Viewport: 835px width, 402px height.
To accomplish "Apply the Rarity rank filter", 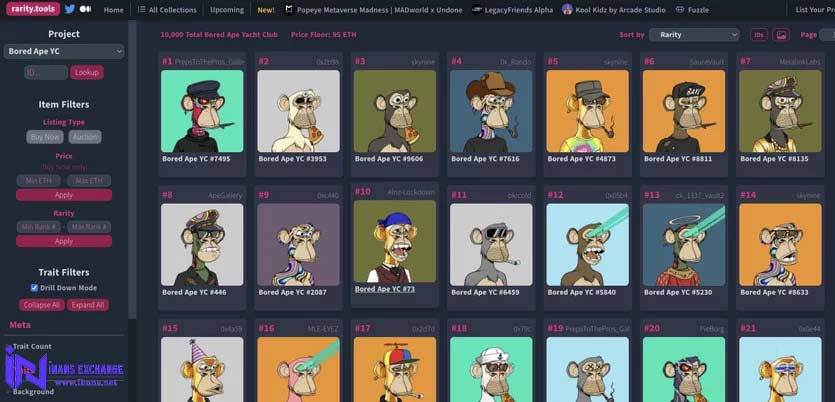I will click(64, 241).
